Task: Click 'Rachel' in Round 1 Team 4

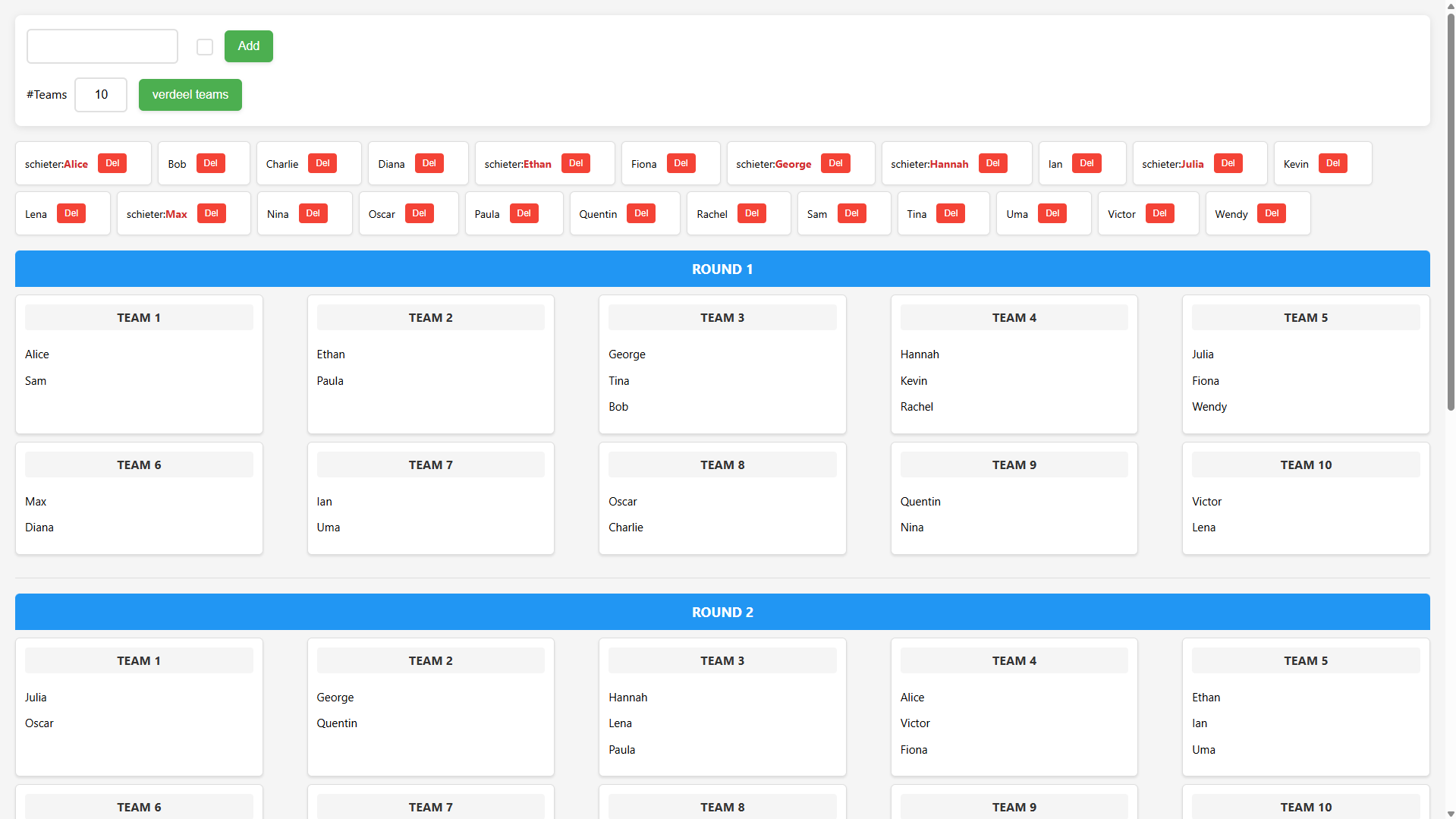Action: coord(917,407)
